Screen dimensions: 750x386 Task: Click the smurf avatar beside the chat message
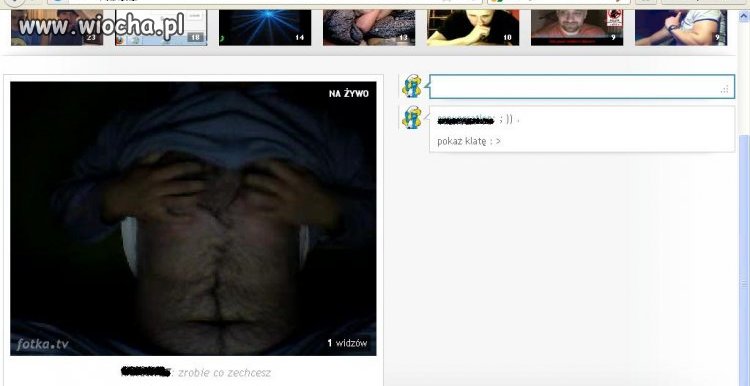pyautogui.click(x=411, y=118)
